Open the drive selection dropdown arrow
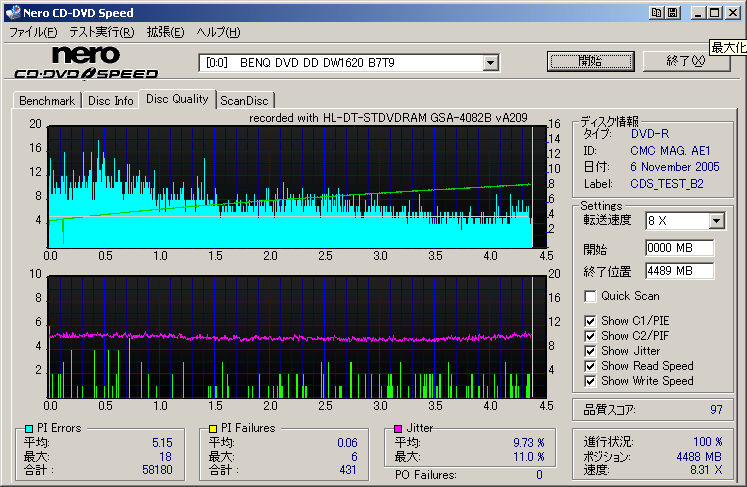 490,62
